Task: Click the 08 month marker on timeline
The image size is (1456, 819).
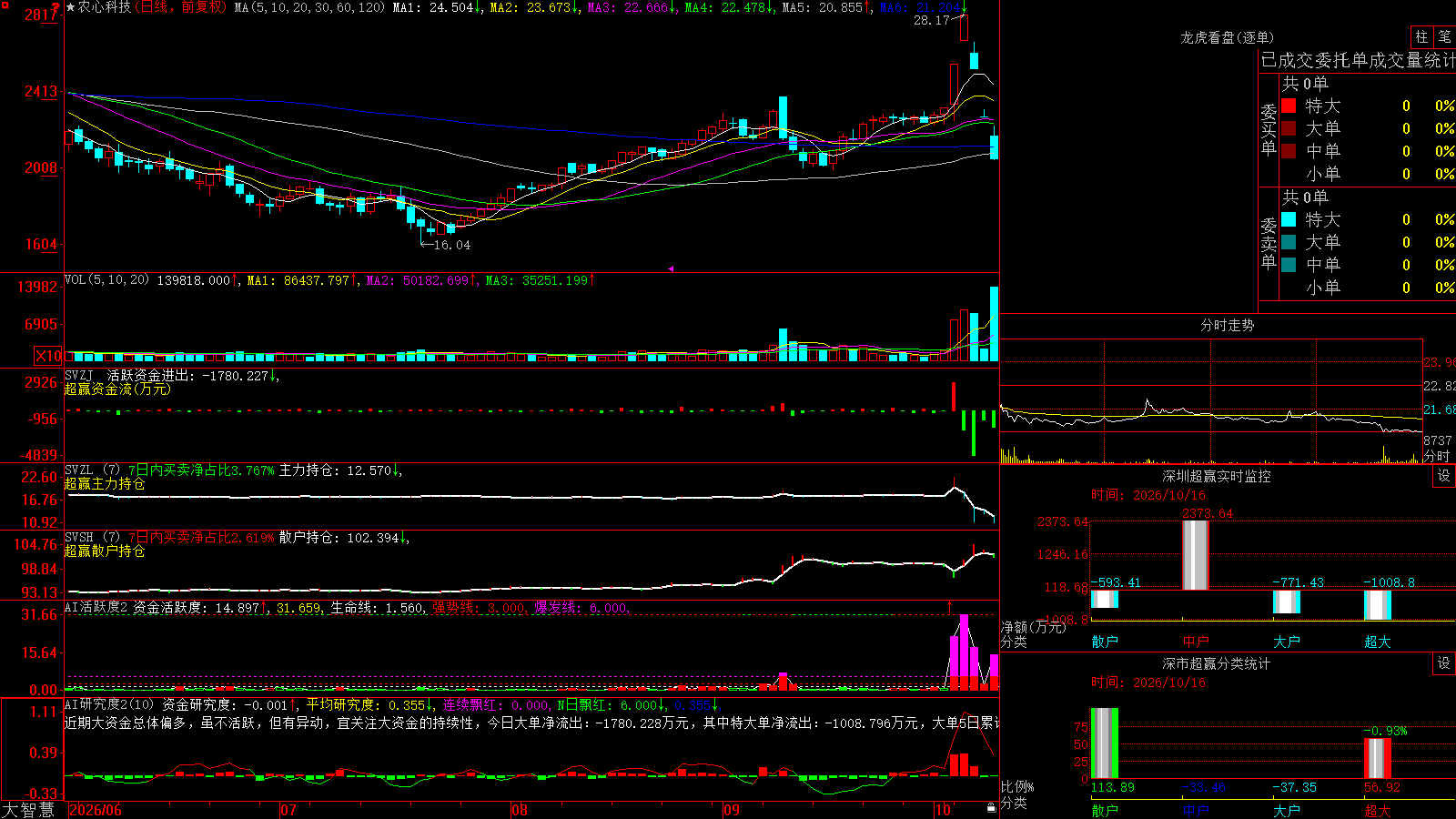Action: click(519, 810)
